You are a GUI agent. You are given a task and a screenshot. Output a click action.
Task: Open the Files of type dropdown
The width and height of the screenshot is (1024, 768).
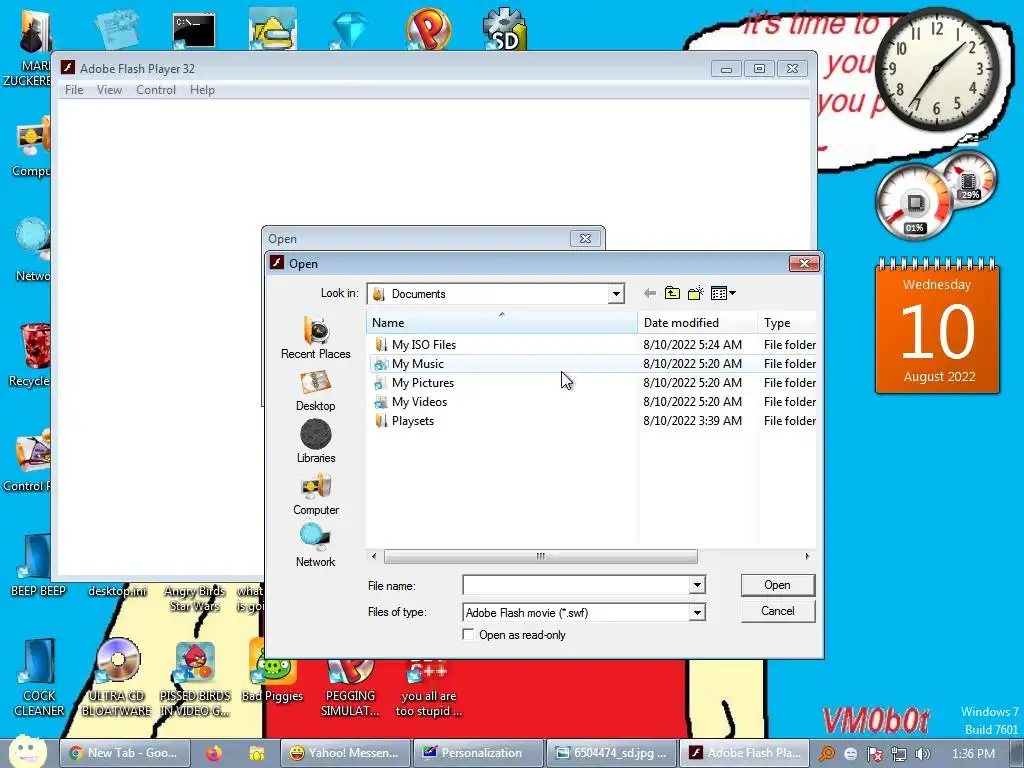click(x=697, y=613)
